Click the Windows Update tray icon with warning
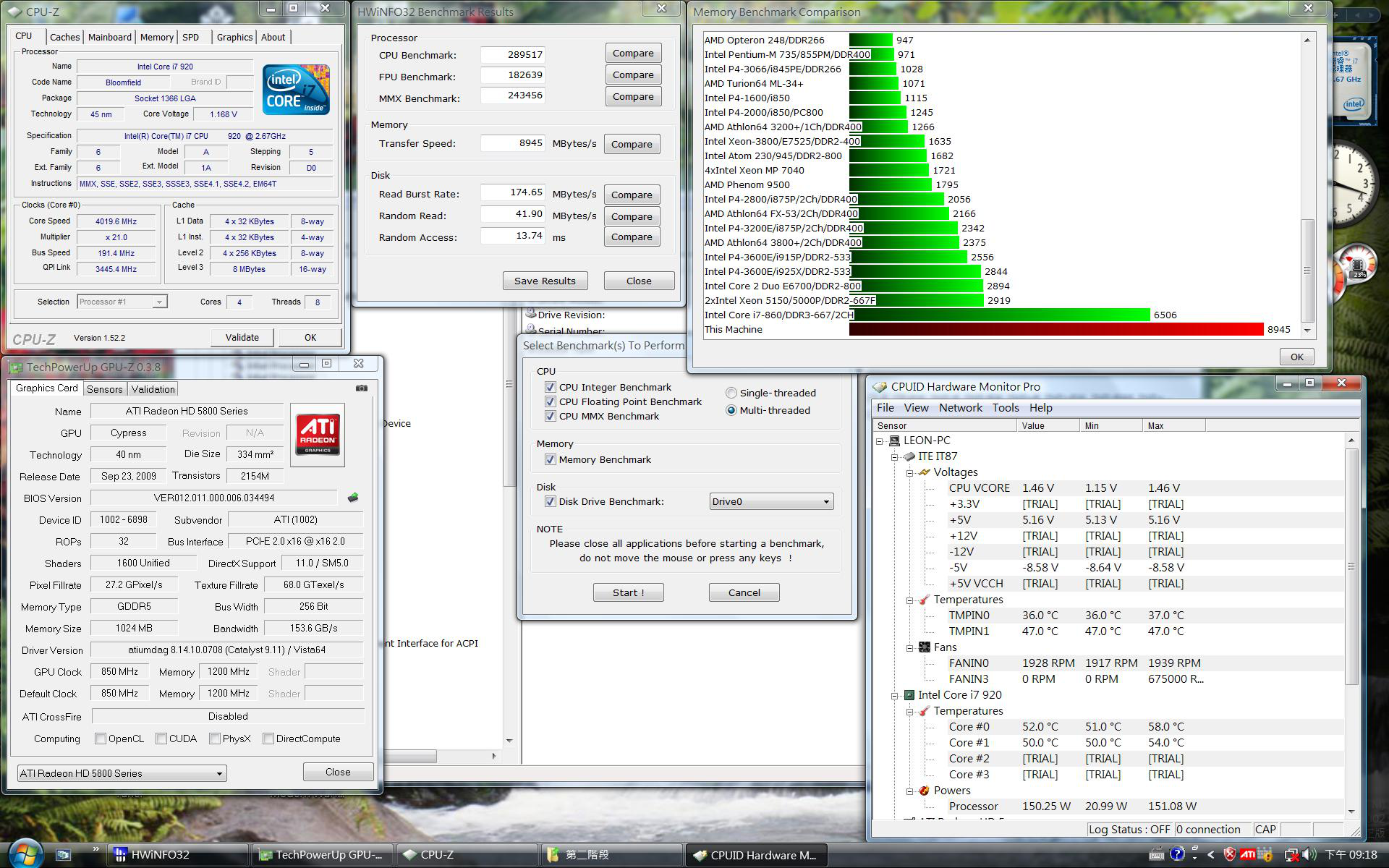1389x868 pixels. 1267,855
